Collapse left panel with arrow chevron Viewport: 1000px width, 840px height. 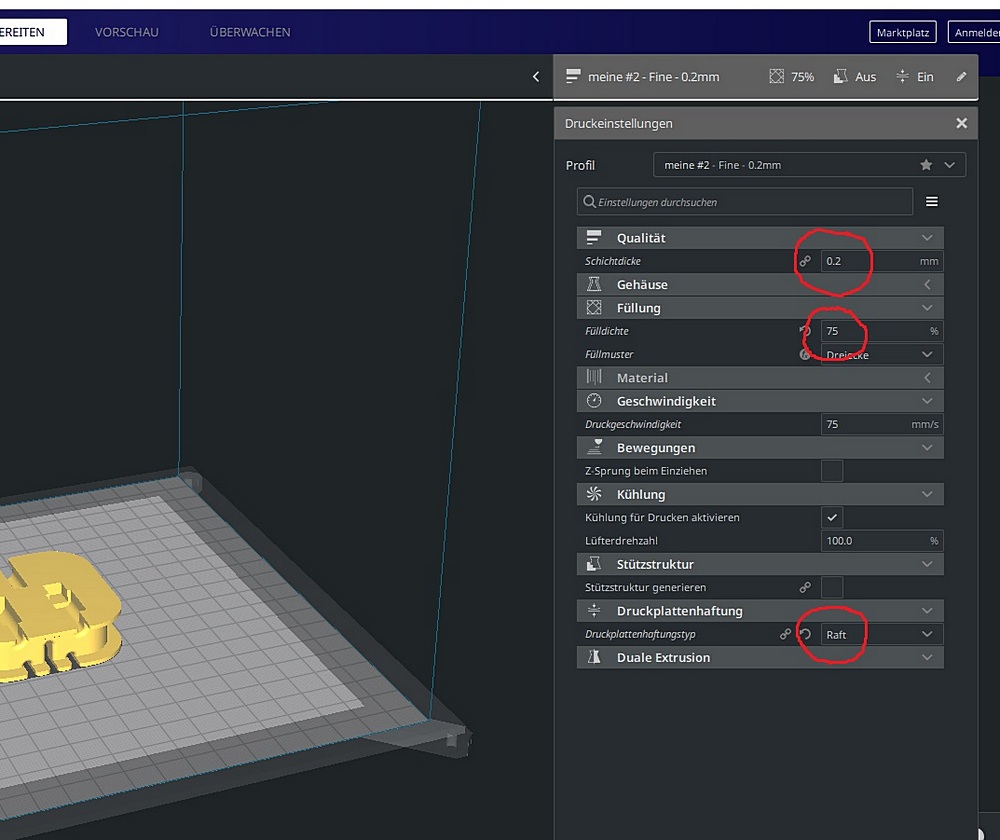click(536, 77)
